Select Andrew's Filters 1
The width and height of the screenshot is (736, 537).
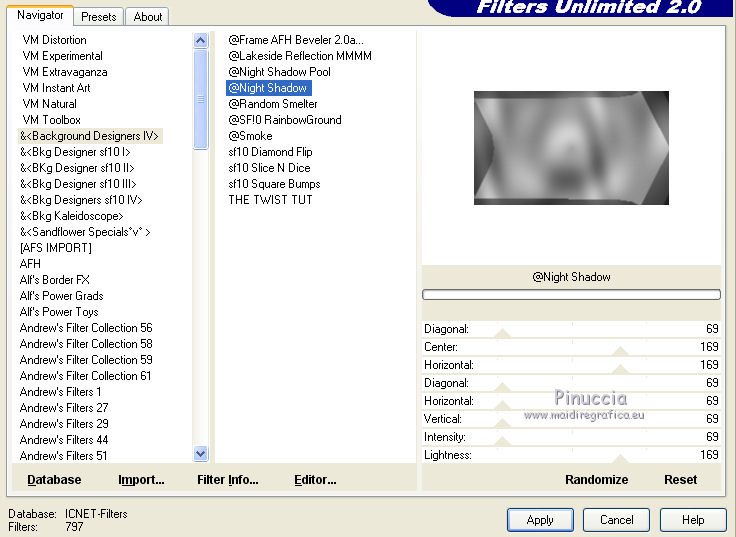pyautogui.click(x=60, y=391)
